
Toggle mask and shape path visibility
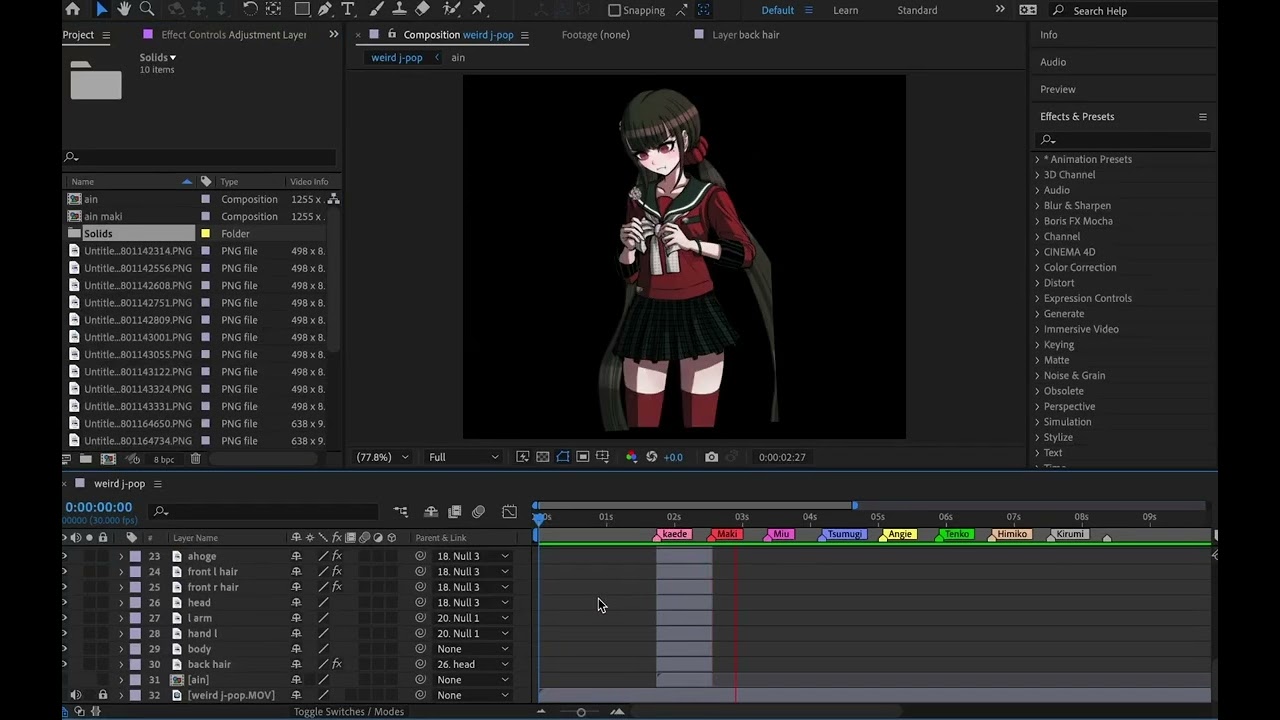coord(563,457)
